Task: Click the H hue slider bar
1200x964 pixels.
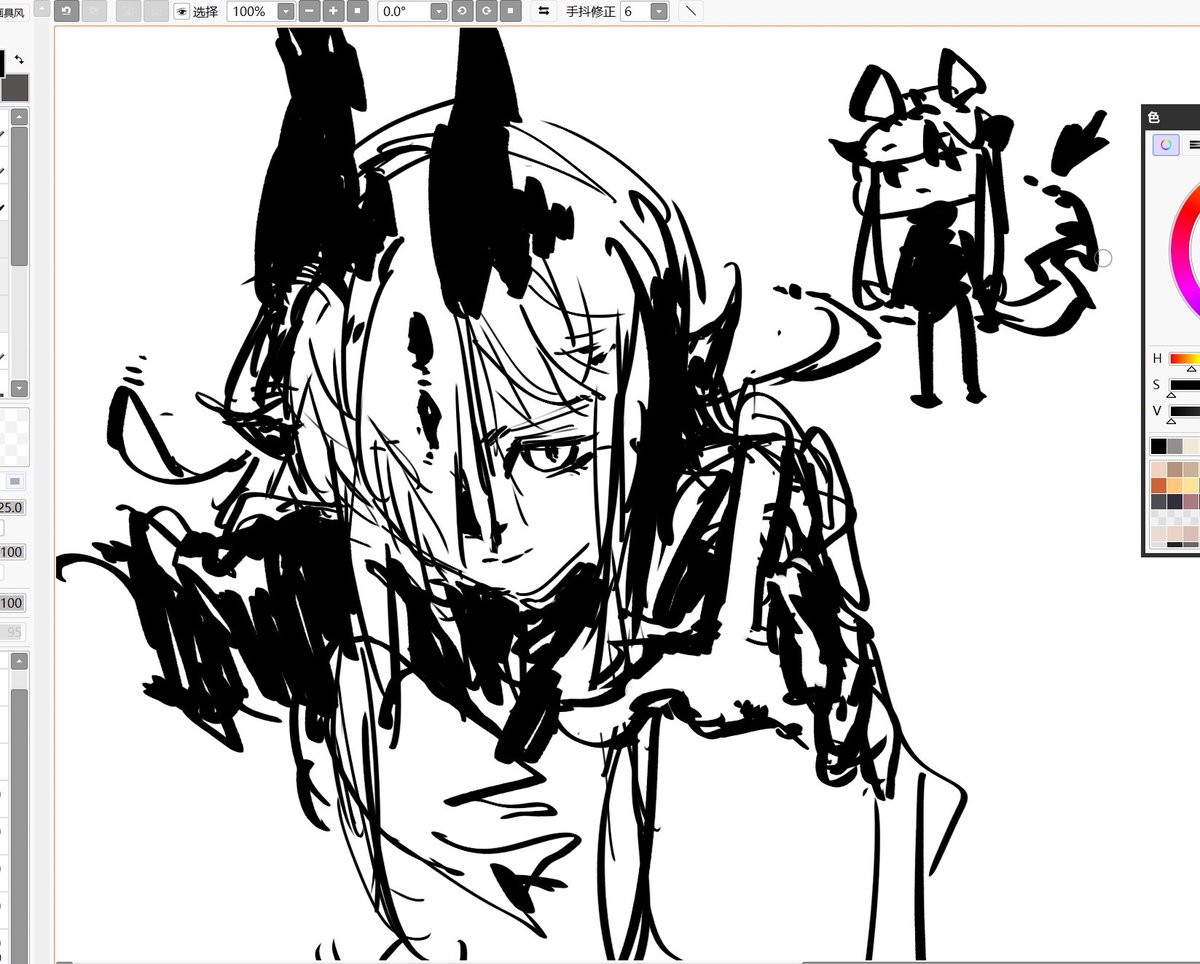Action: click(1184, 359)
